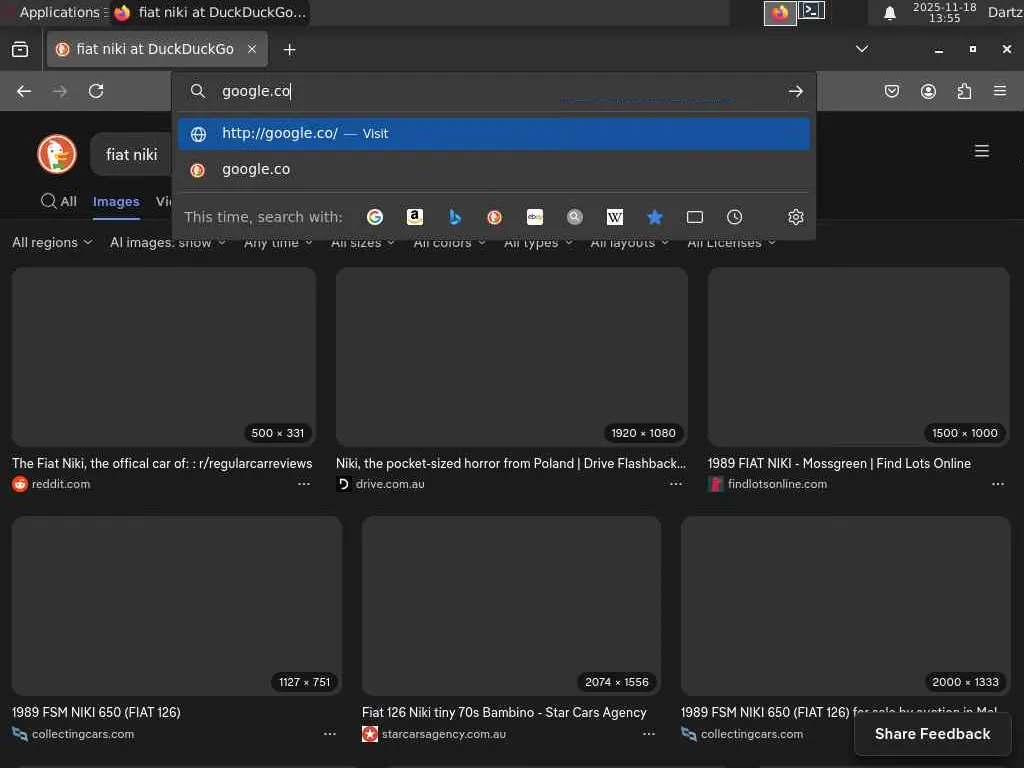
Task: Open the 500 × 331 reddit image thumbnail
Action: pos(164,357)
